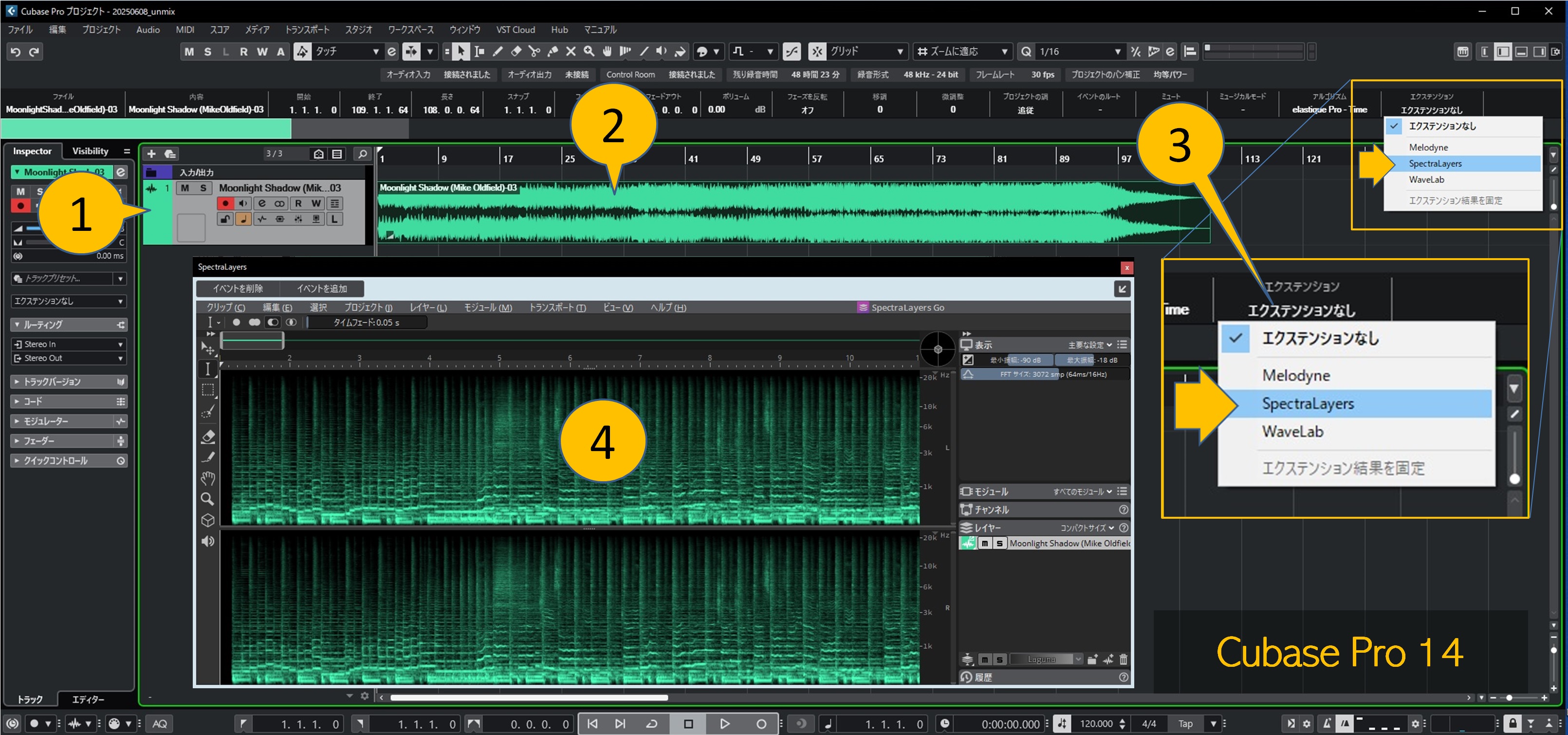The height and width of the screenshot is (735, 1568).
Task: Click the horizontal project scrollbar
Action: [528, 698]
